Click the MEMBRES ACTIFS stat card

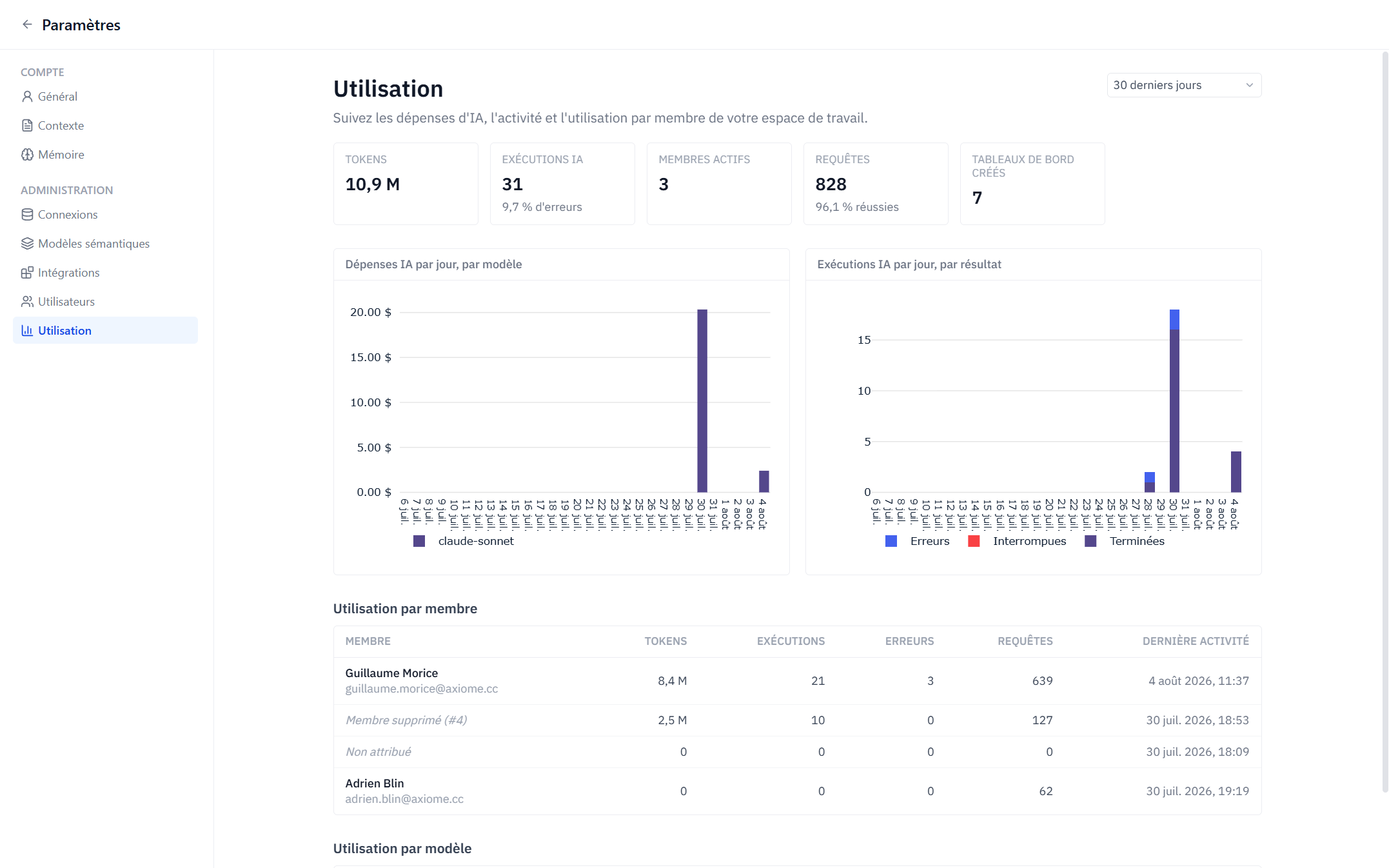click(719, 184)
